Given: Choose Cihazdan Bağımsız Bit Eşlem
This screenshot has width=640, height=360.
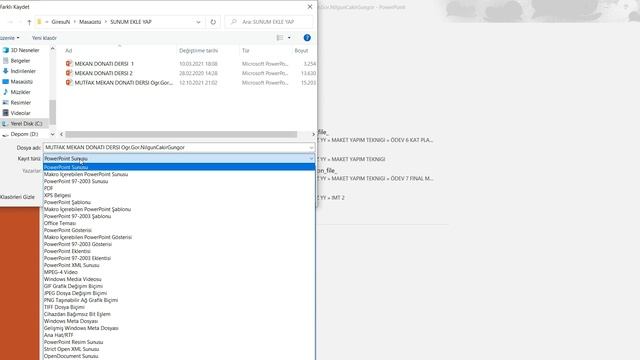Looking at the screenshot, I should (x=179, y=314).
